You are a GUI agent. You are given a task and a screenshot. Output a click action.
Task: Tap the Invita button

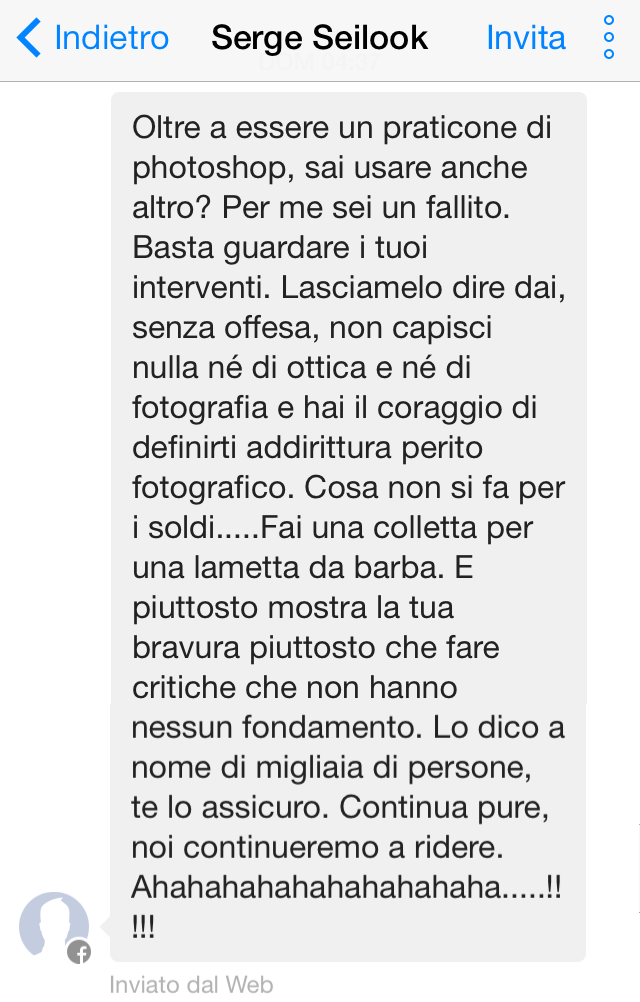(x=526, y=38)
